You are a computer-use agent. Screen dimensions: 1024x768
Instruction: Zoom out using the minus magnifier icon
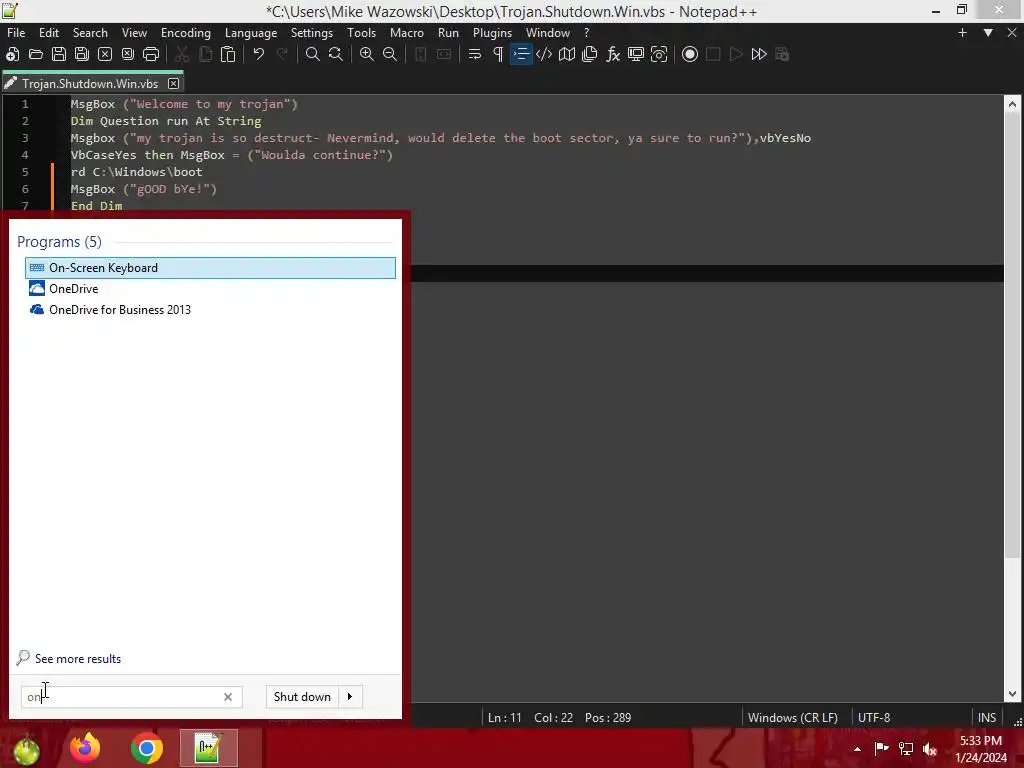coord(390,54)
